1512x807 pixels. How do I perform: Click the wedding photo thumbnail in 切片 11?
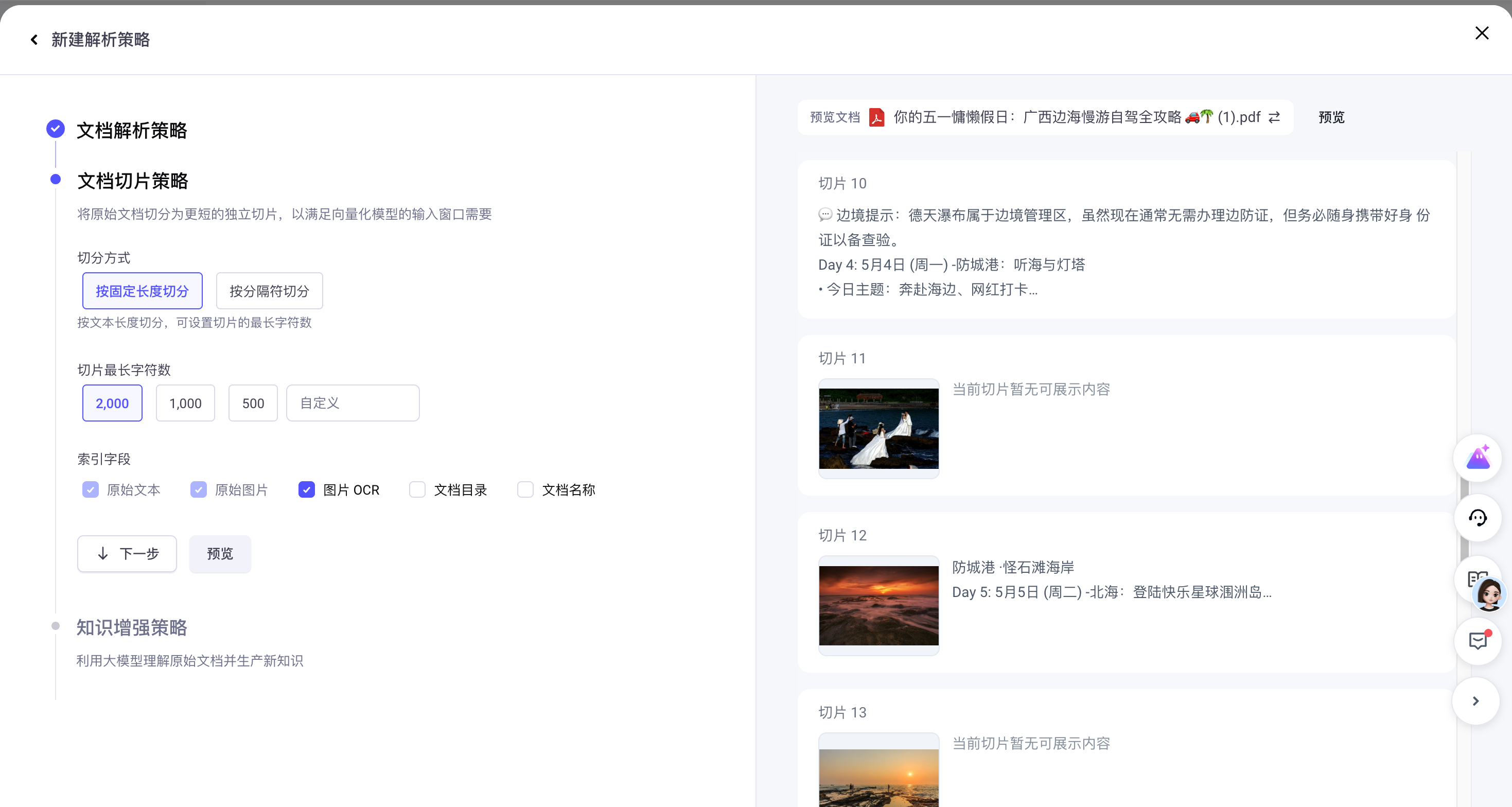click(878, 428)
